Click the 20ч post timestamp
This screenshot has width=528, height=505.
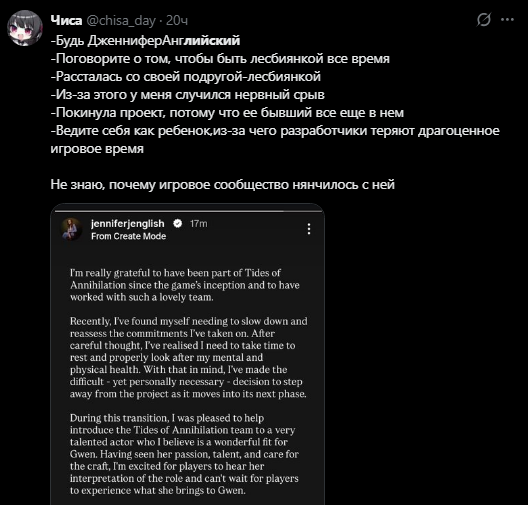click(177, 21)
